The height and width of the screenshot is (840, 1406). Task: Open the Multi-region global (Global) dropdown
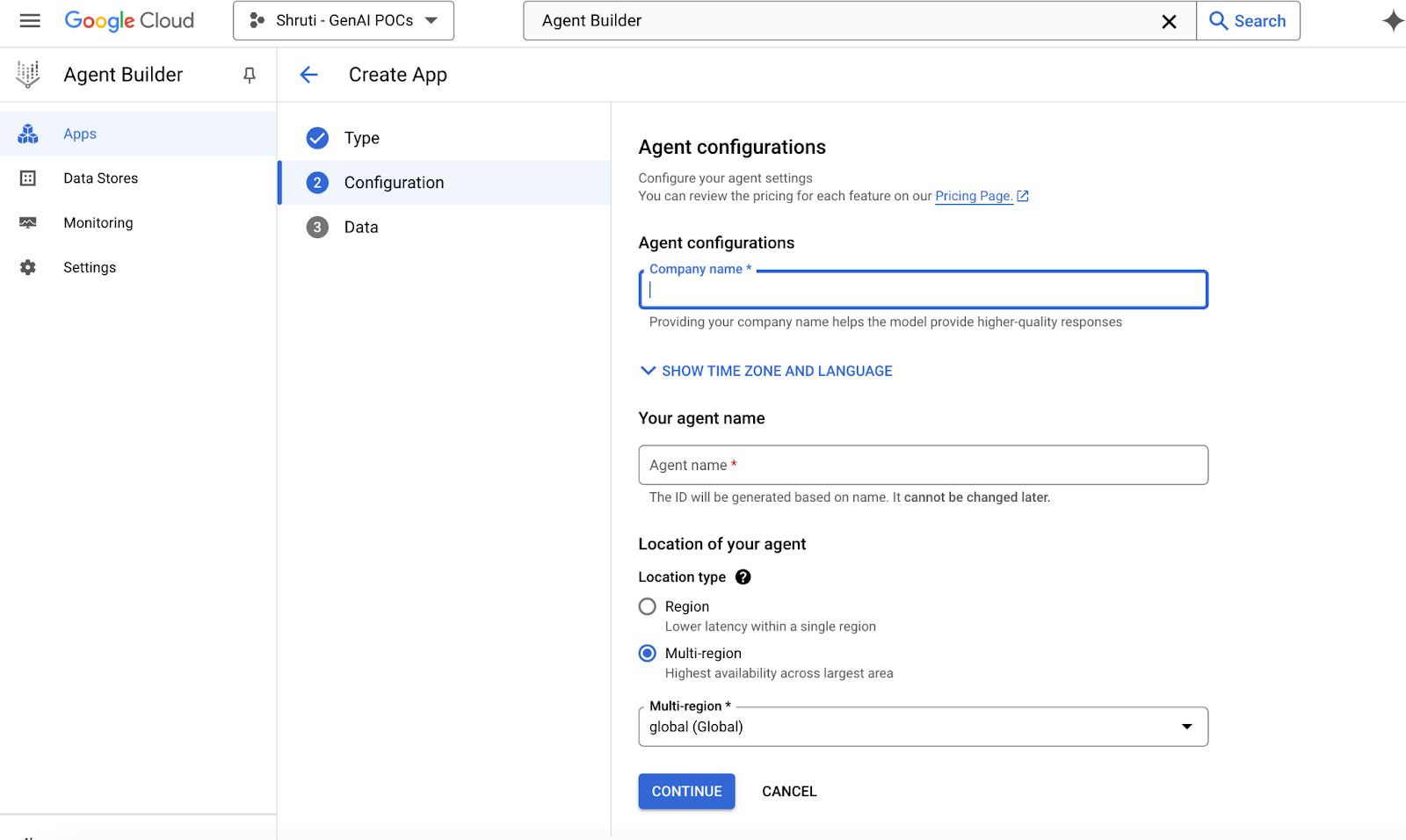[x=923, y=727]
